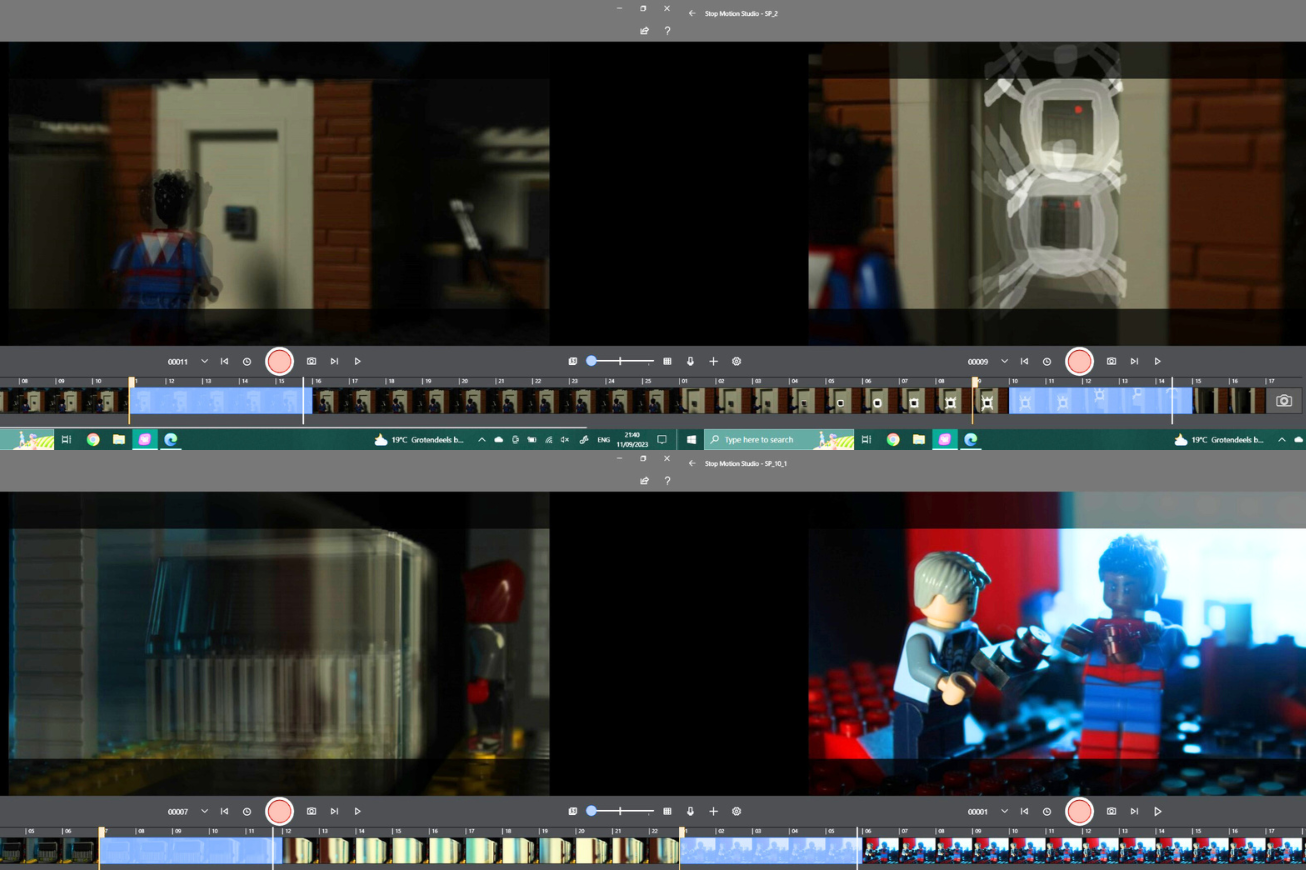Toggle the grid overlay in the SP_2 window
The image size is (1306, 870).
point(667,362)
